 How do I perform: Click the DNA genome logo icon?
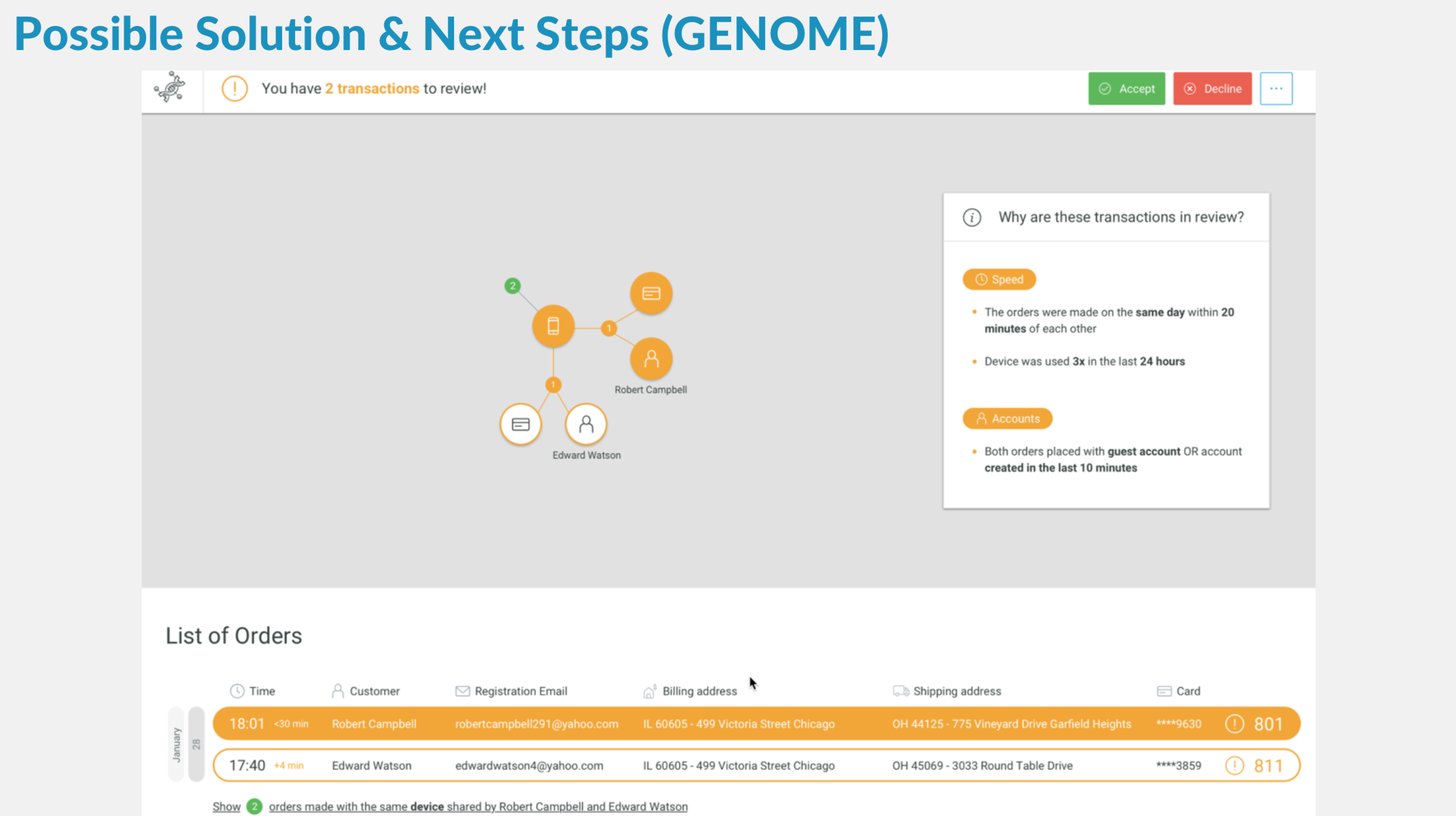tap(170, 88)
